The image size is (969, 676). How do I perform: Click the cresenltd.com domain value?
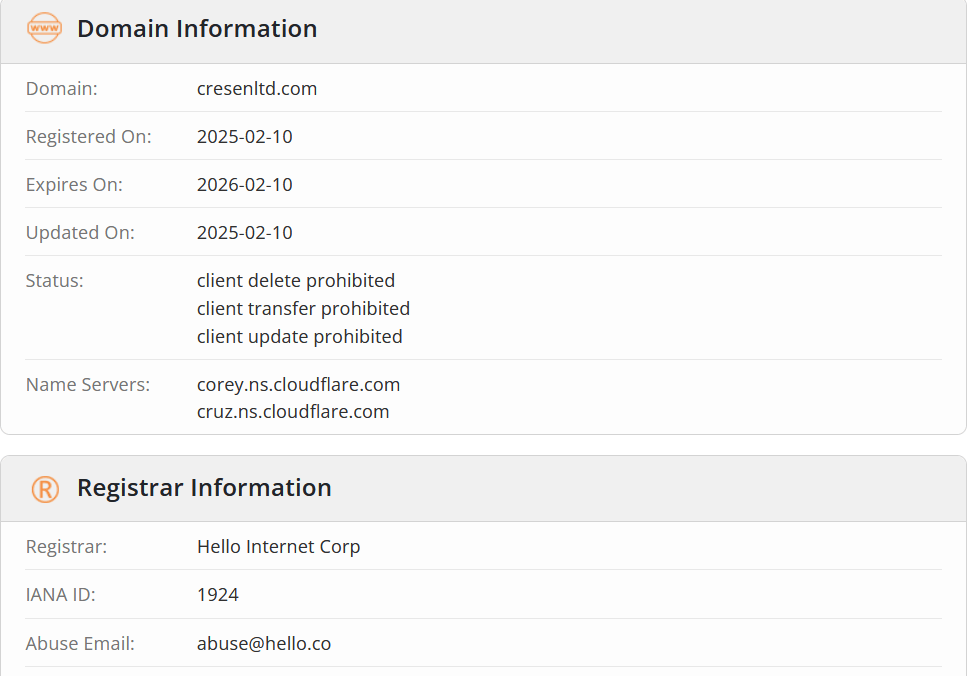point(257,88)
